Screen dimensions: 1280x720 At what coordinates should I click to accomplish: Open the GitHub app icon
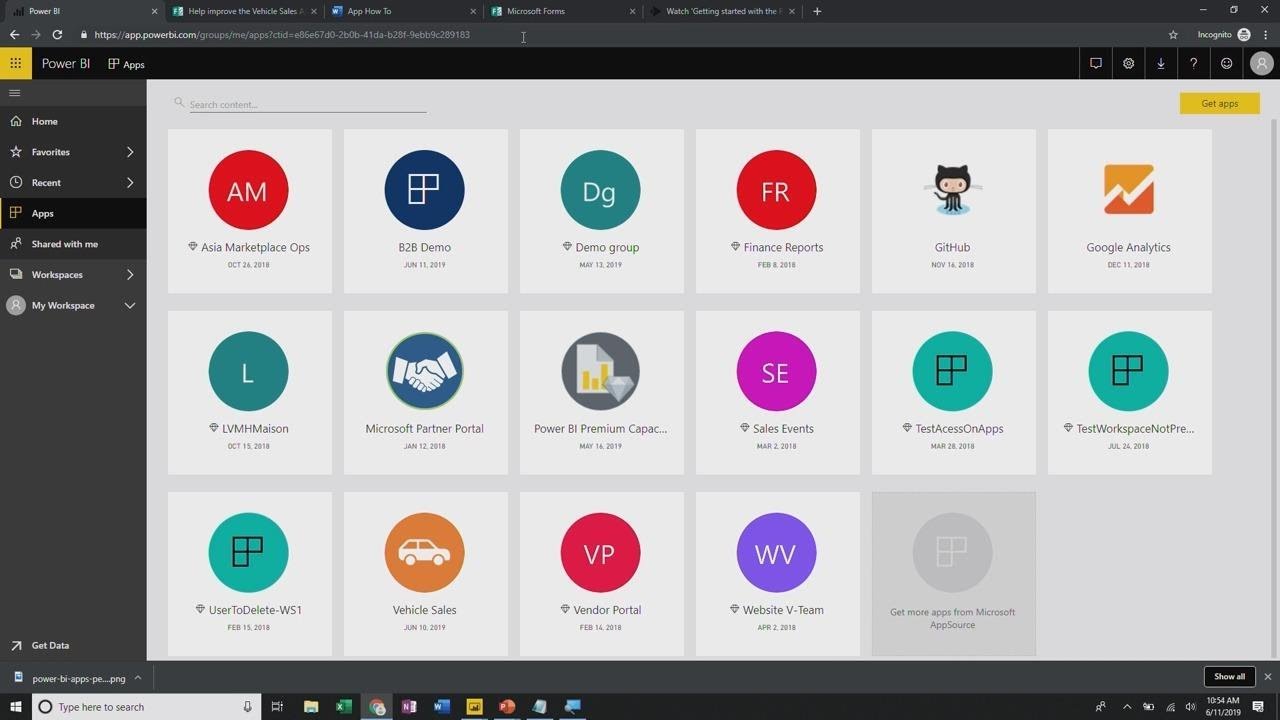[952, 190]
